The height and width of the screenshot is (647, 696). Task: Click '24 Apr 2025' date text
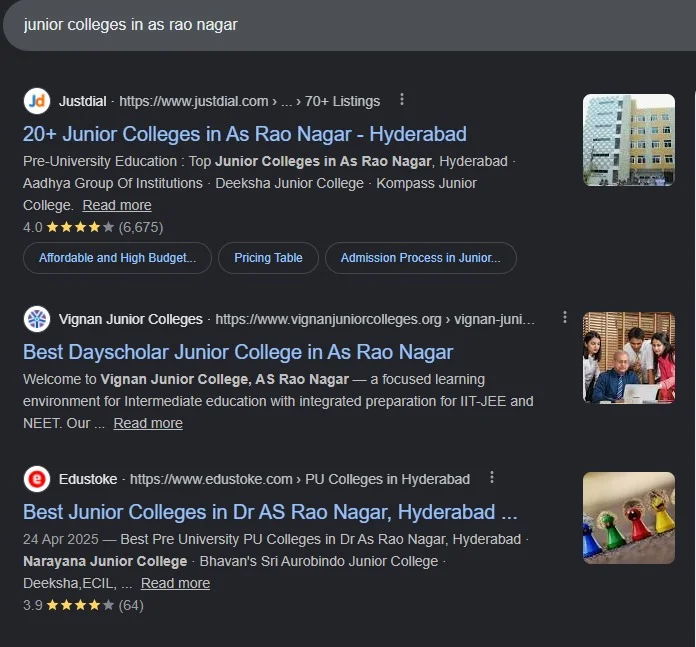(x=61, y=539)
